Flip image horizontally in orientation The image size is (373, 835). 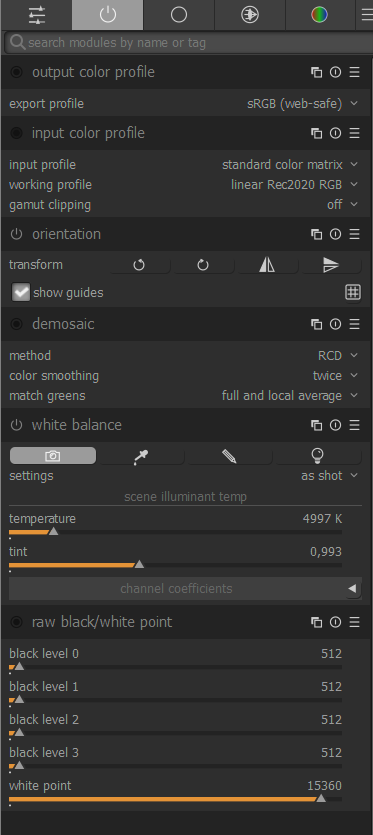267,265
